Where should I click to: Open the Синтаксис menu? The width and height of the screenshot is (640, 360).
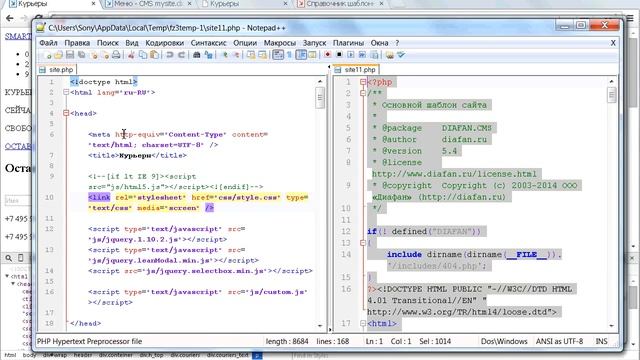(x=209, y=43)
